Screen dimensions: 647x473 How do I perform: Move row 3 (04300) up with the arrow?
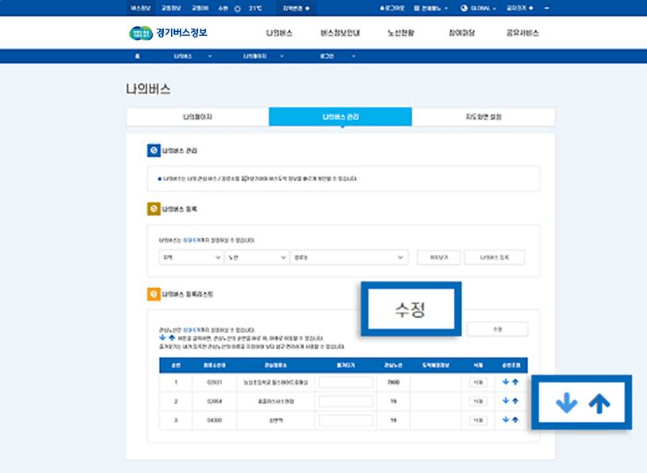pyautogui.click(x=515, y=420)
